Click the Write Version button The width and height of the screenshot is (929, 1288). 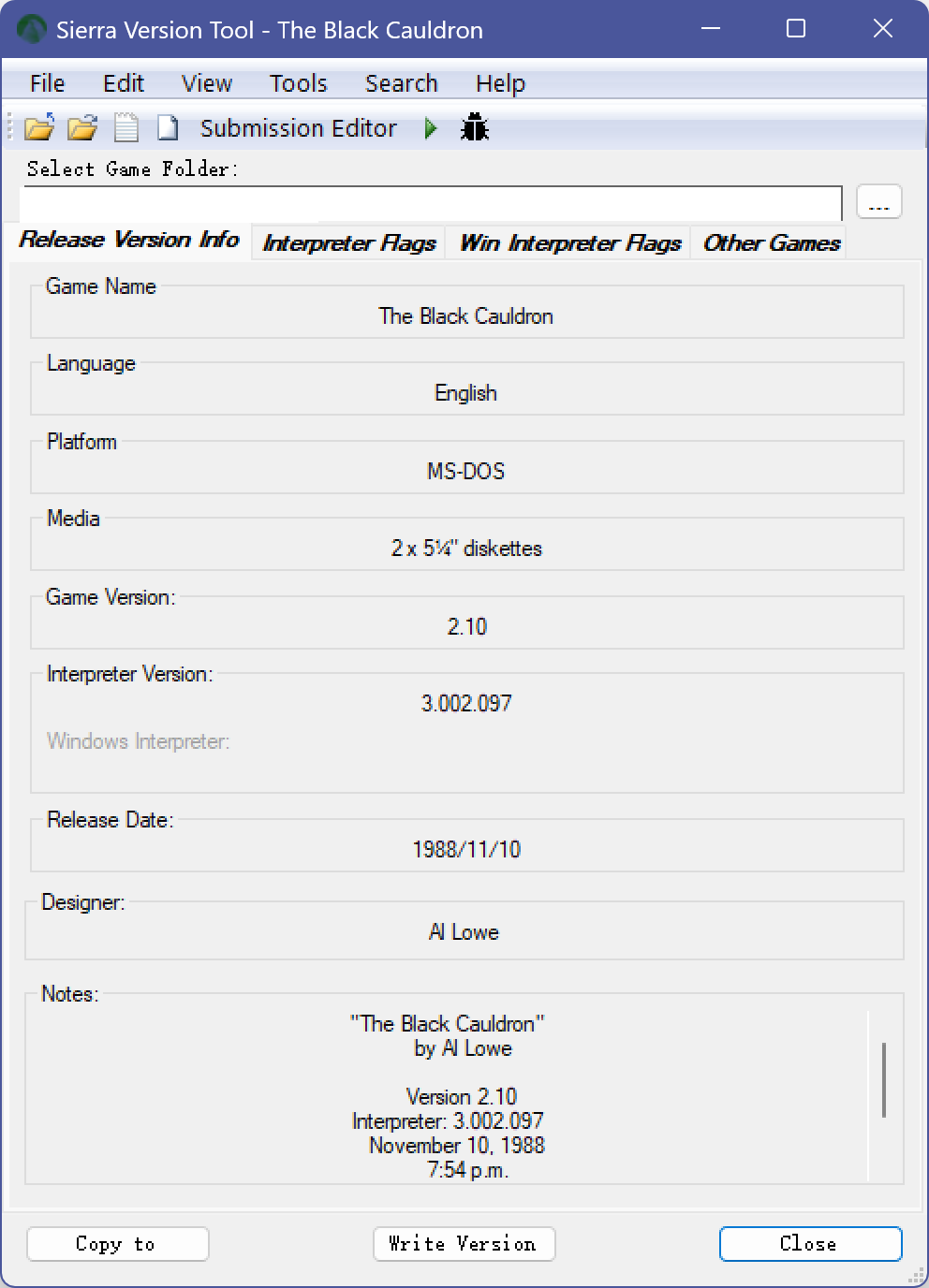464,1244
